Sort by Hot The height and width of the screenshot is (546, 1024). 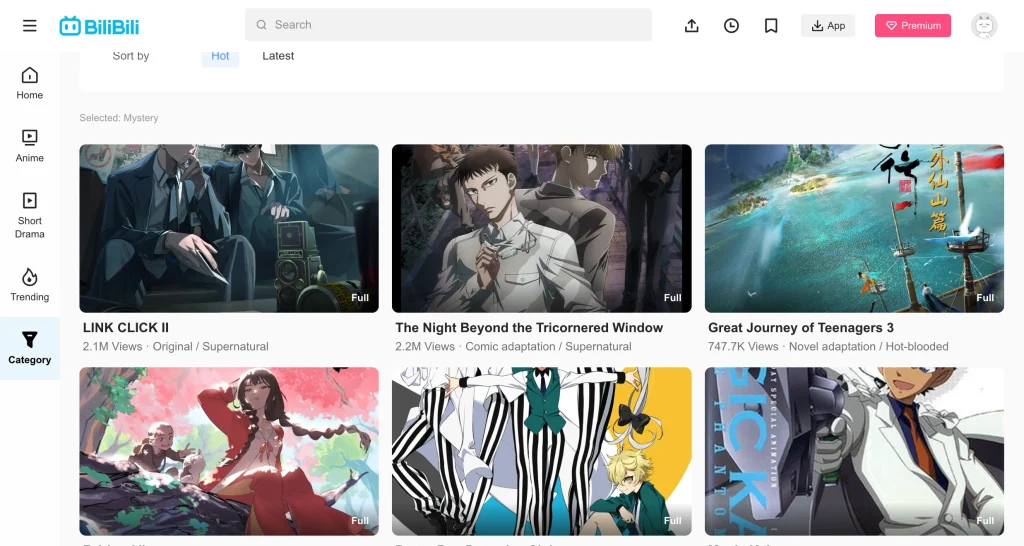coord(220,56)
